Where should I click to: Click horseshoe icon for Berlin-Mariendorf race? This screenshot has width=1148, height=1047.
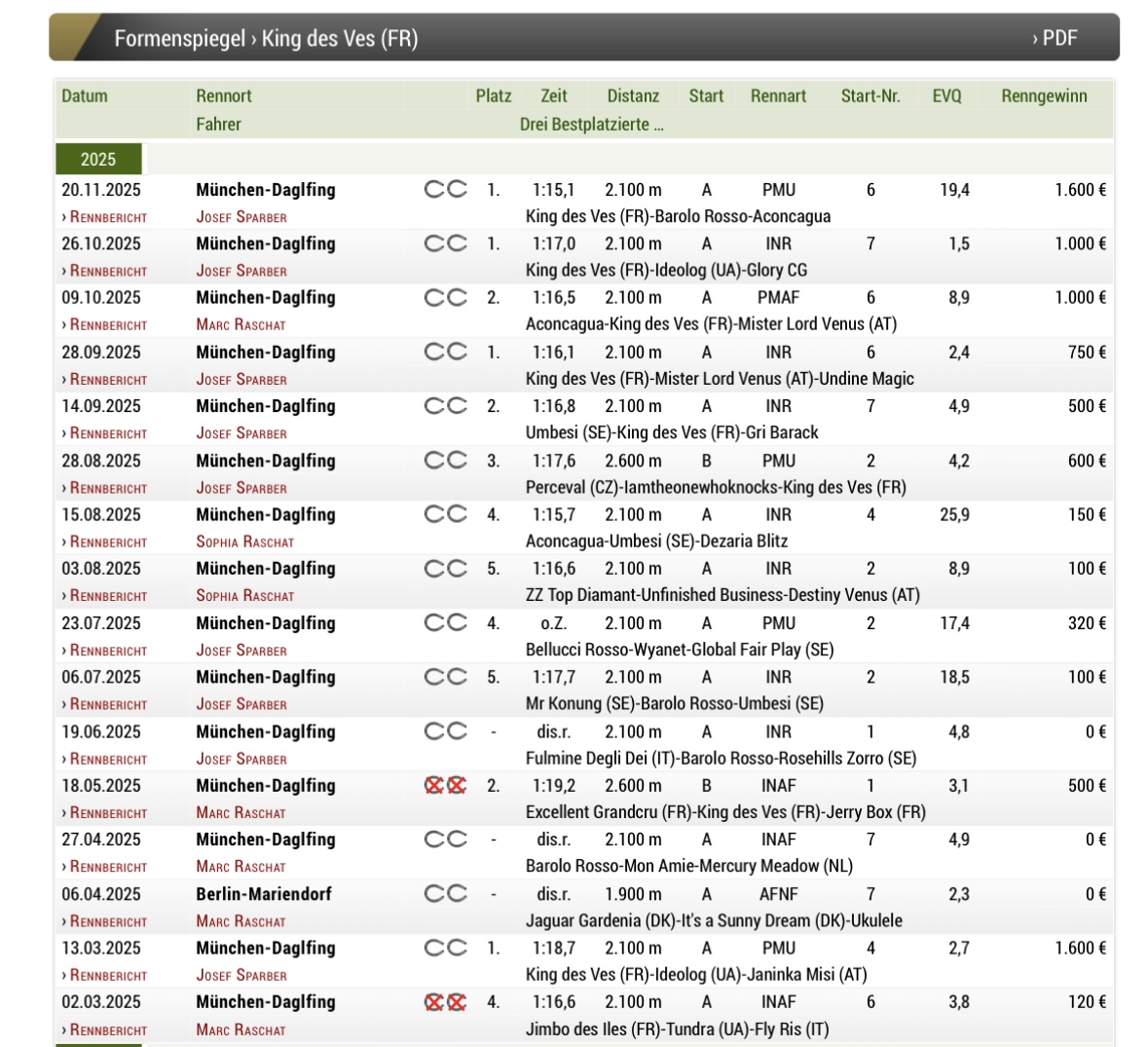point(445,893)
